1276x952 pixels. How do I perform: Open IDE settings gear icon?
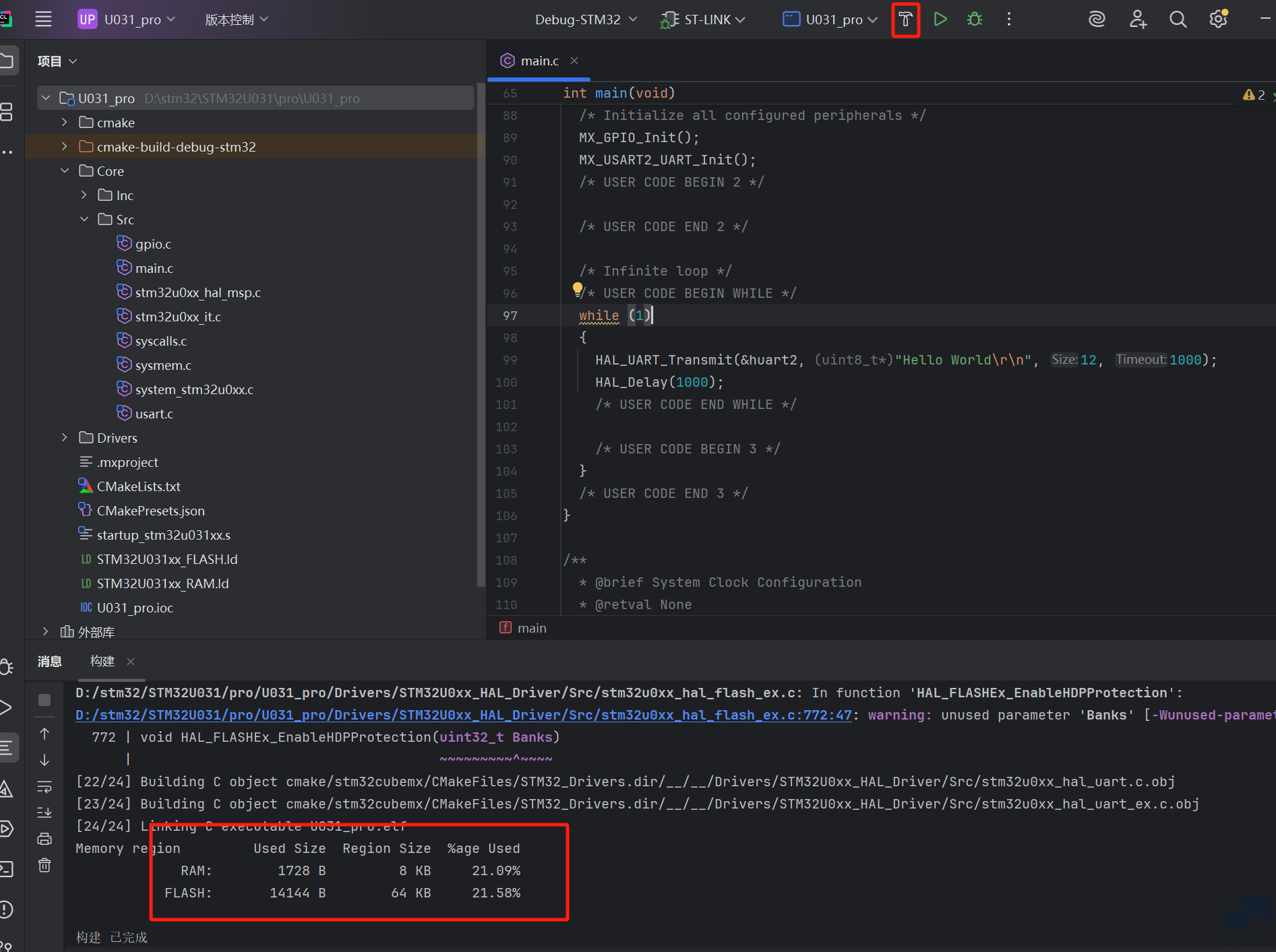1218,20
